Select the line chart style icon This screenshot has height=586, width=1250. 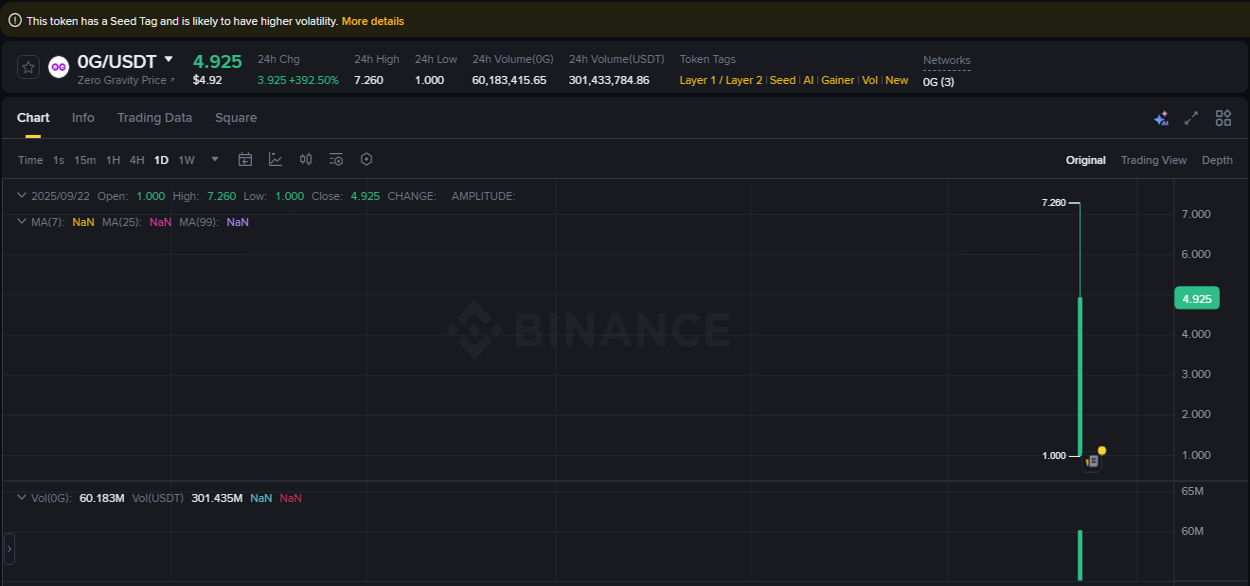275,159
